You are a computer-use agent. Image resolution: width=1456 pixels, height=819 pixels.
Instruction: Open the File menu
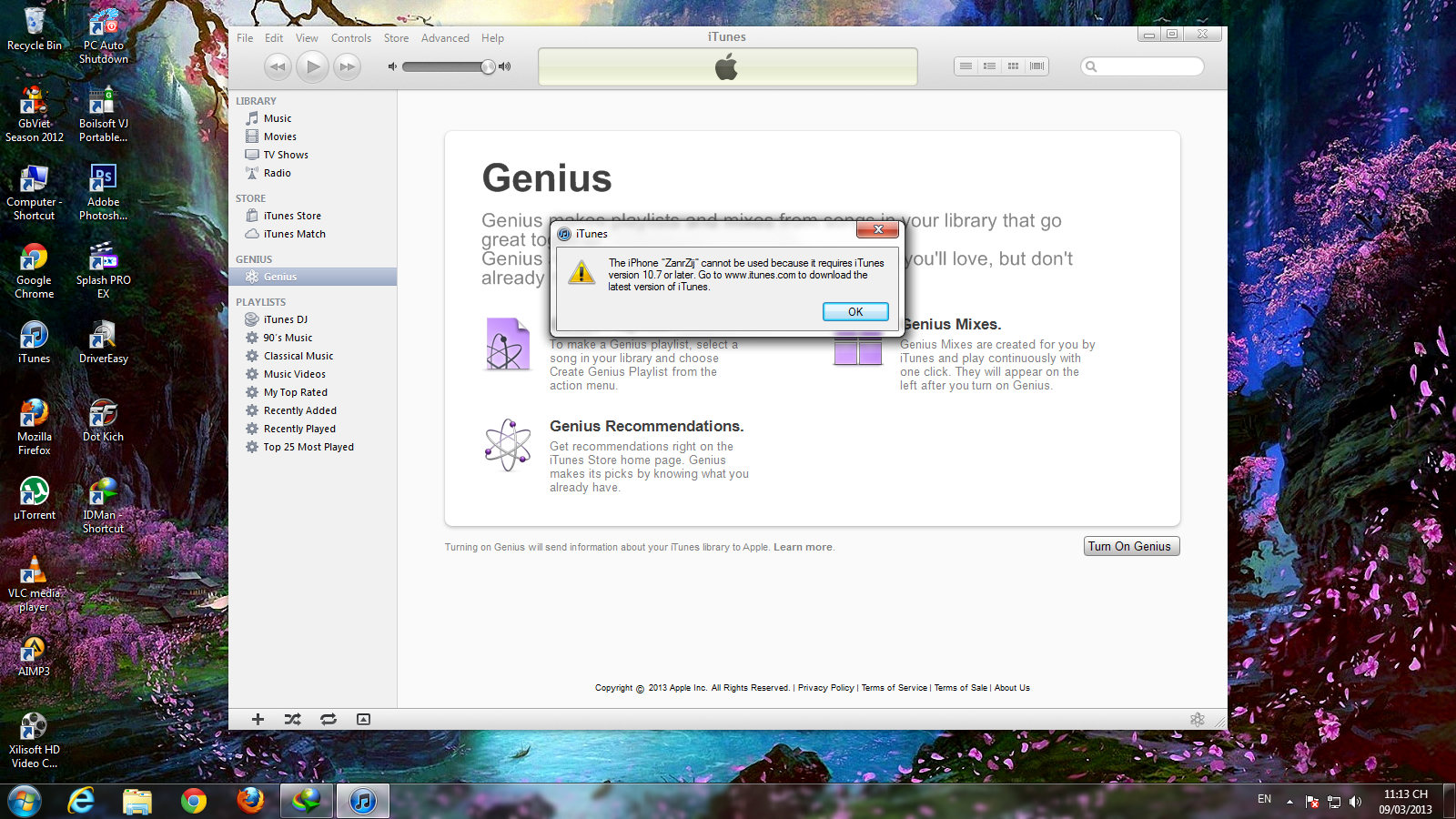245,38
